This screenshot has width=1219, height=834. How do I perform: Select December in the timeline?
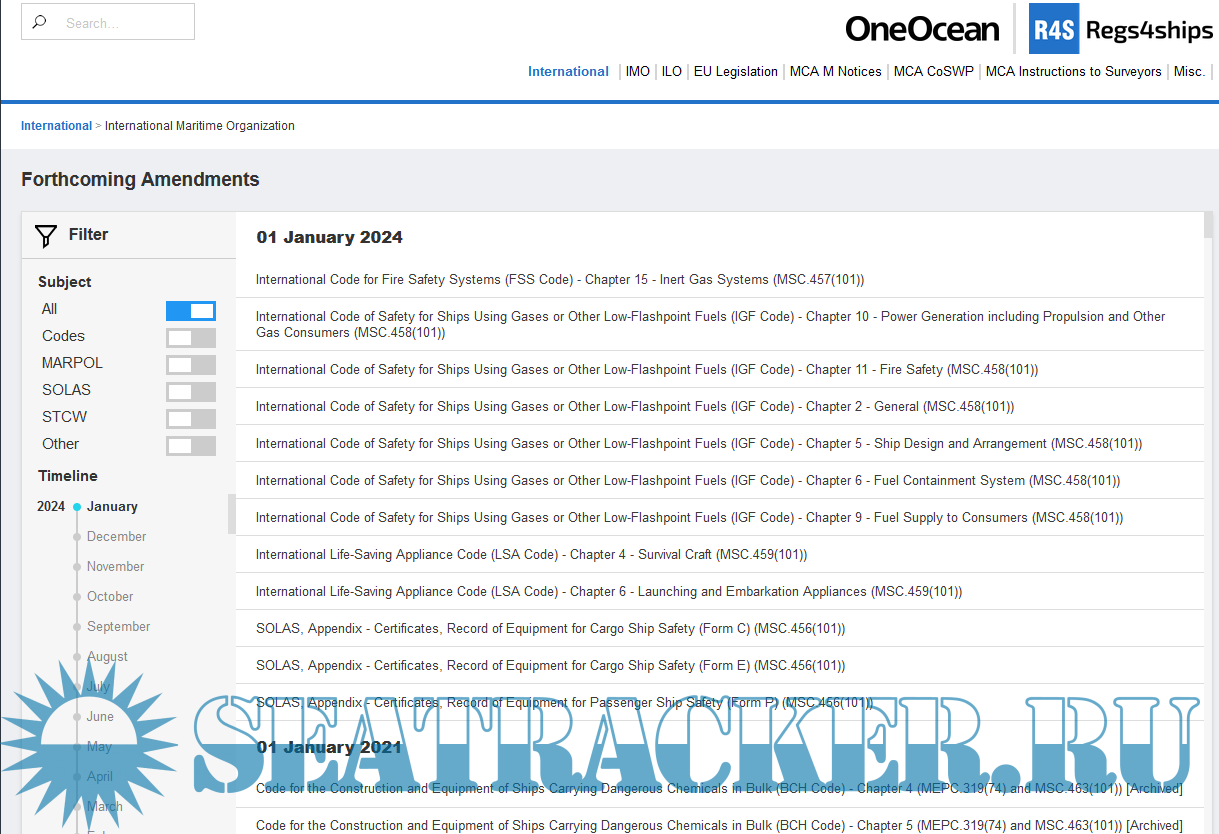[116, 537]
